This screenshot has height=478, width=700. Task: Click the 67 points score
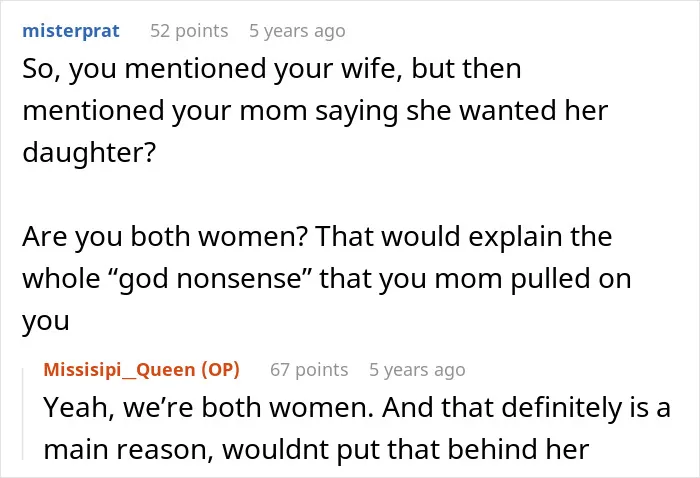[x=309, y=370]
